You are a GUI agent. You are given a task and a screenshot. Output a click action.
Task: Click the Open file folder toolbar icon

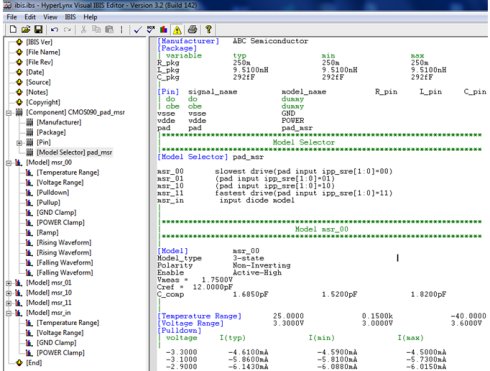click(x=26, y=30)
